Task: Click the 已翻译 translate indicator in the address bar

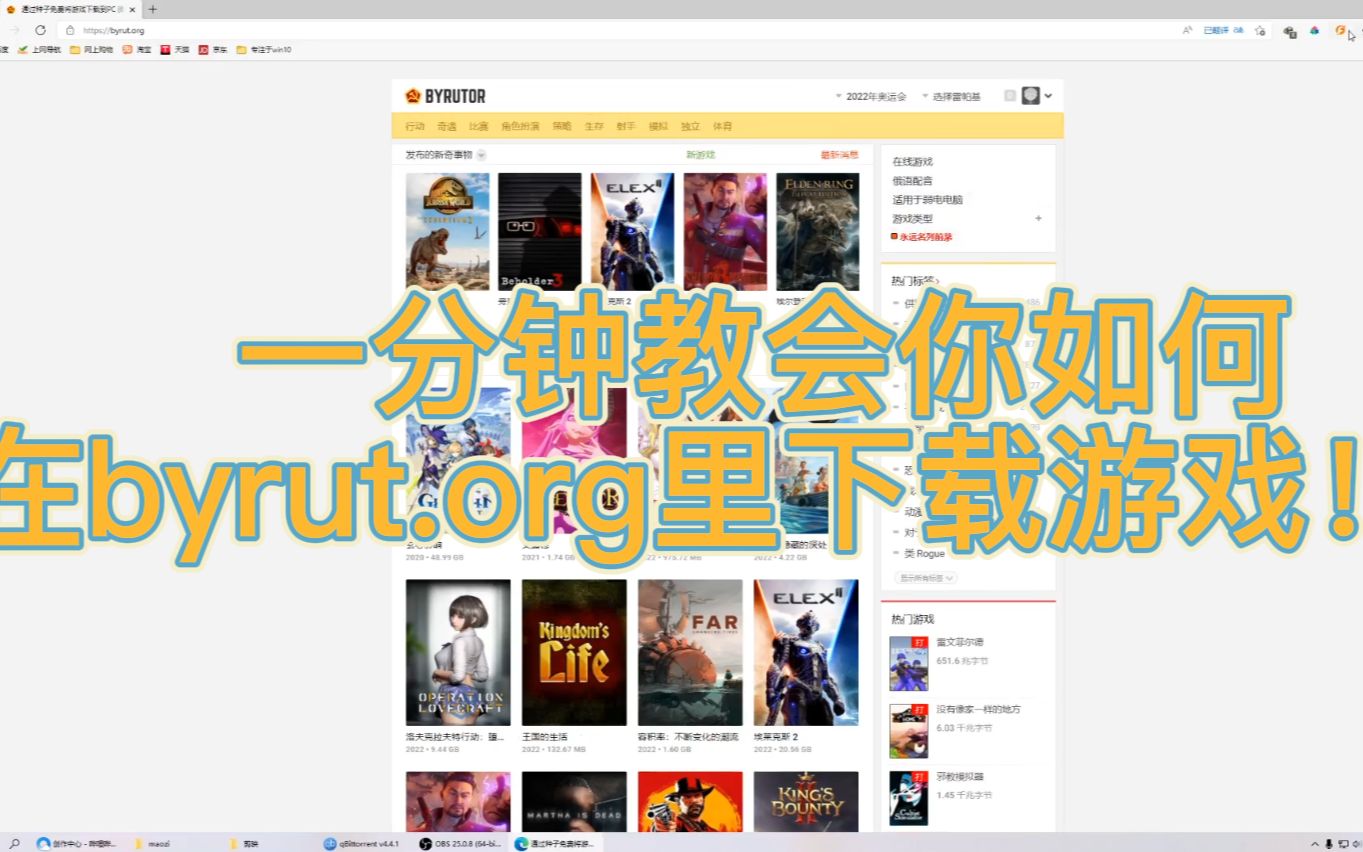Action: [x=1223, y=30]
